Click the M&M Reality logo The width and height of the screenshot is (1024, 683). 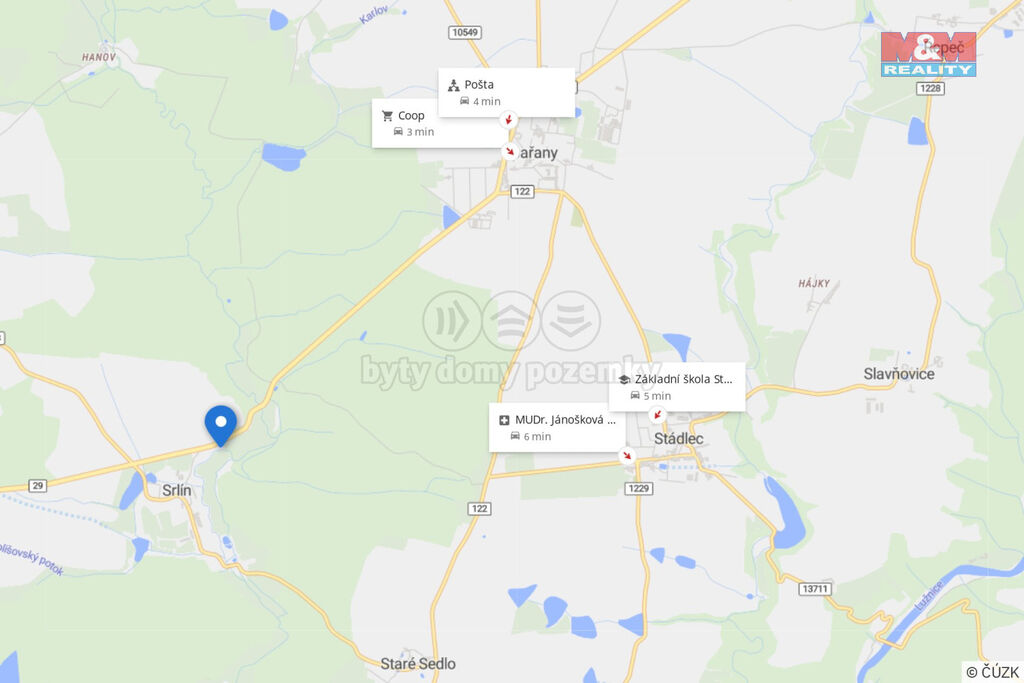click(x=928, y=54)
